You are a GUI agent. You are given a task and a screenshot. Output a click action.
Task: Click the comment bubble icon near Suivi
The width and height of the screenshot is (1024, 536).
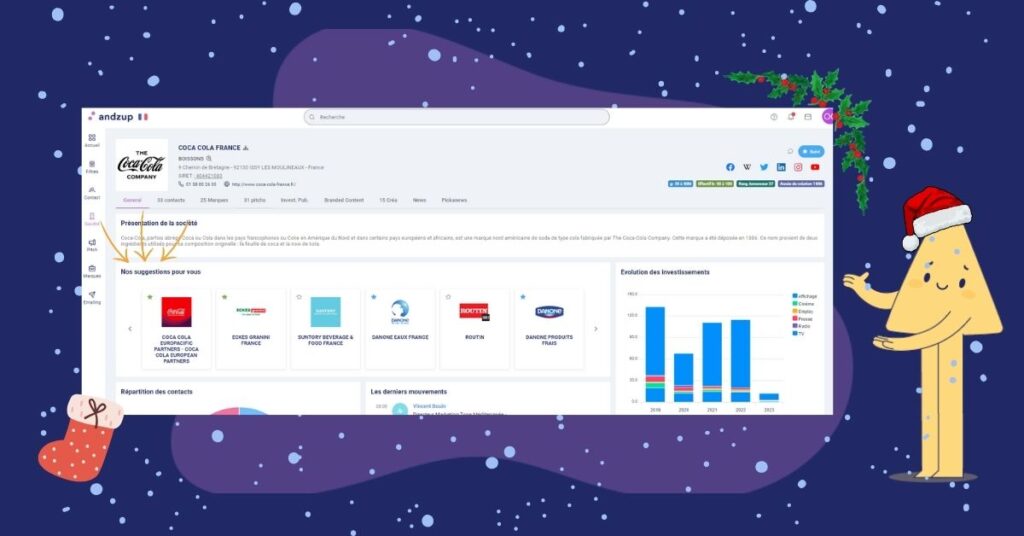(790, 151)
